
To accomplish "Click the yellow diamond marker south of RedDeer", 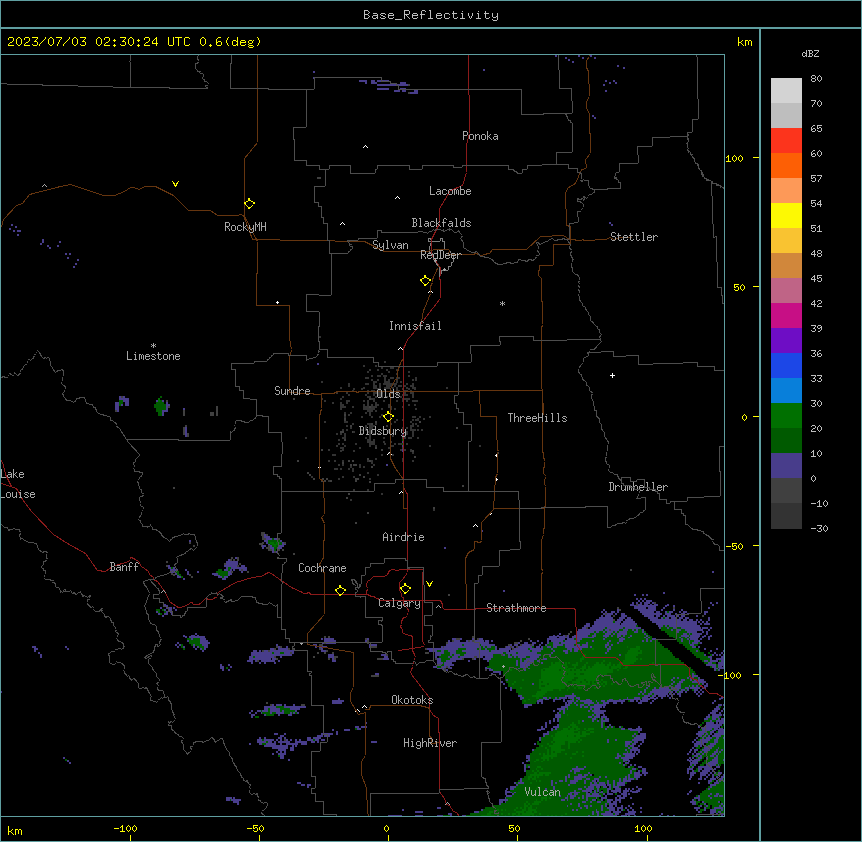I will point(426,281).
